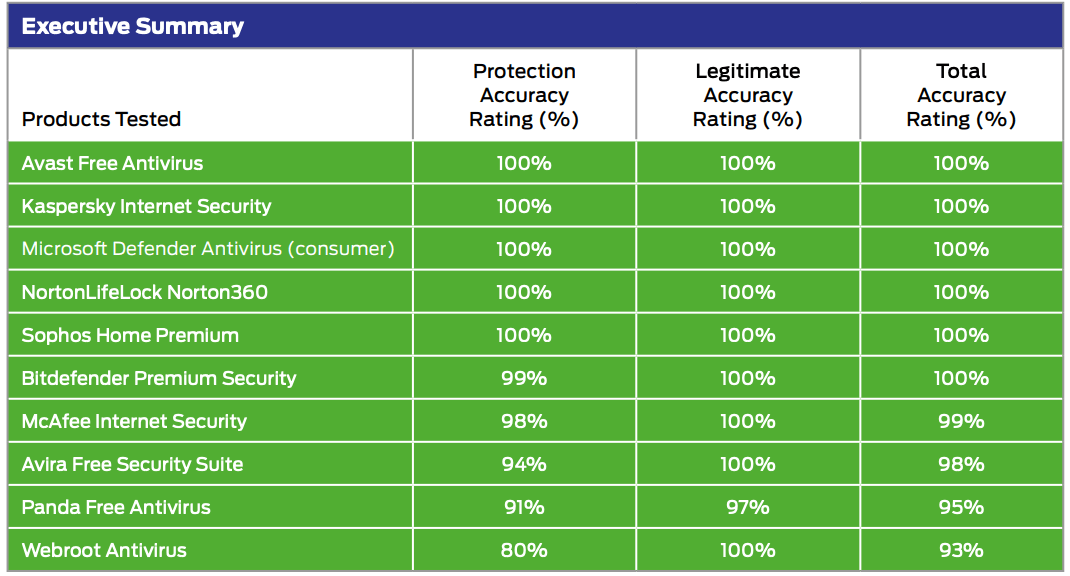Screen dimensions: 1070x576
Task: Select the Kaspersky Internet Security row label
Action: tap(146, 206)
